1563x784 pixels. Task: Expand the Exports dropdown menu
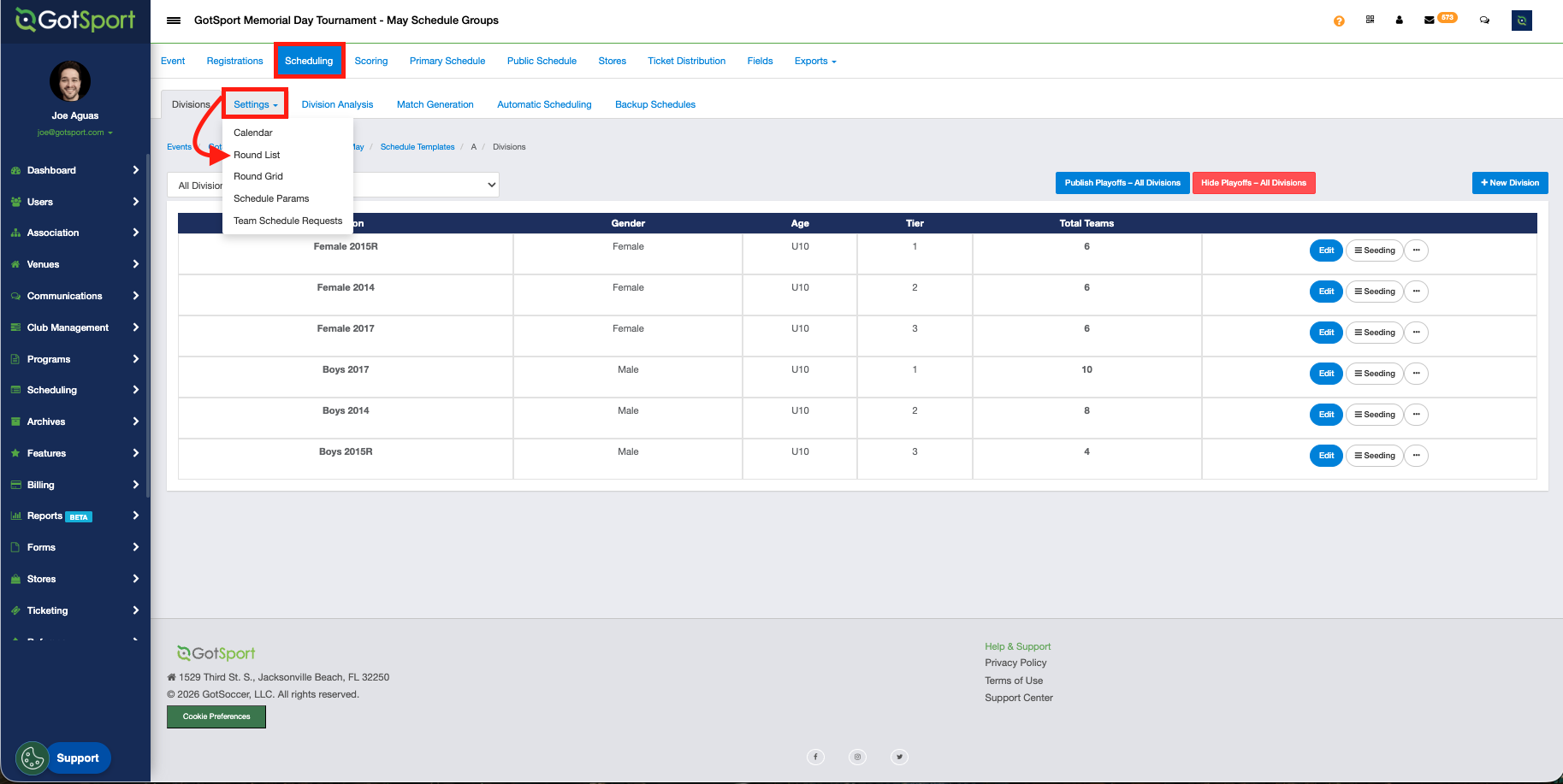pyautogui.click(x=814, y=62)
